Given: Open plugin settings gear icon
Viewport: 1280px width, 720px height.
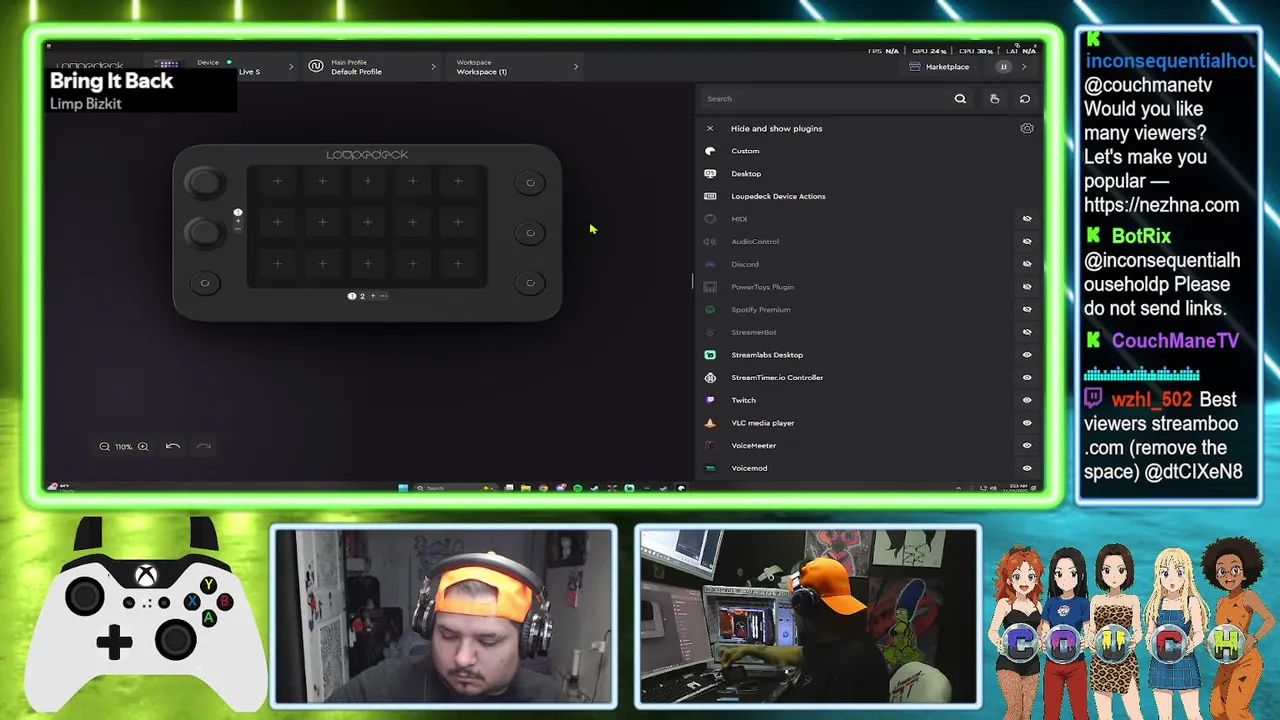Looking at the screenshot, I should (1026, 128).
